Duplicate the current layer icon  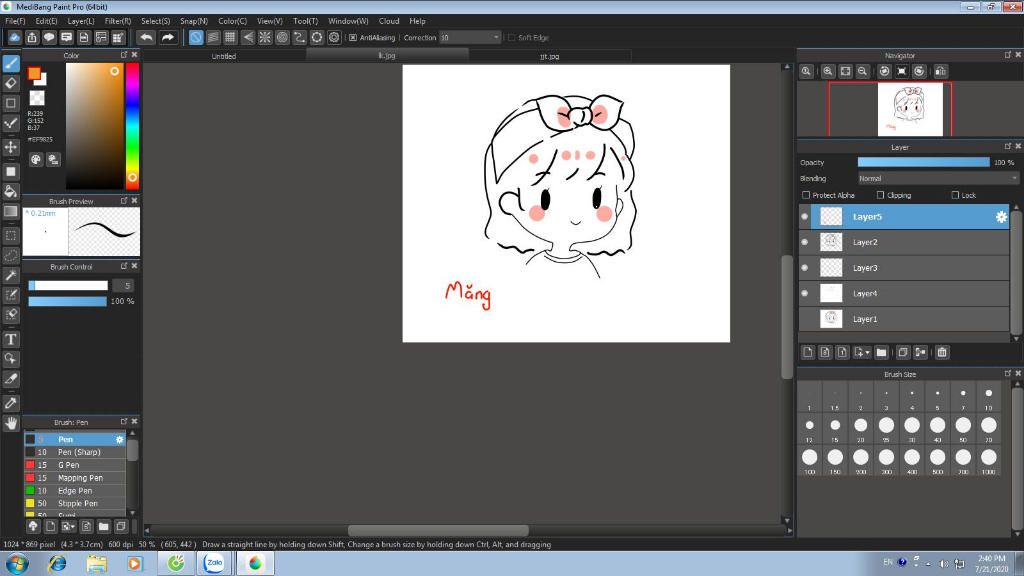tap(903, 353)
